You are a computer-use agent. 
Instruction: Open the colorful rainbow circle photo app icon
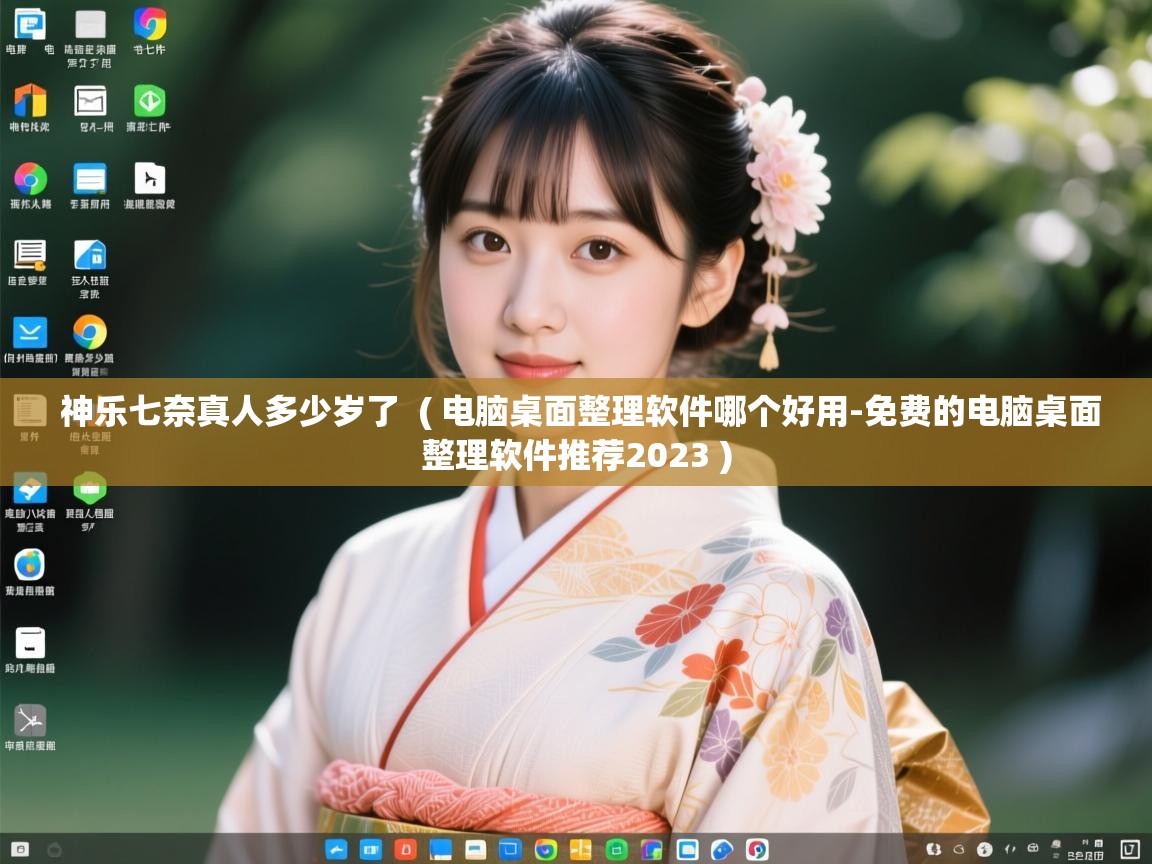(x=30, y=183)
